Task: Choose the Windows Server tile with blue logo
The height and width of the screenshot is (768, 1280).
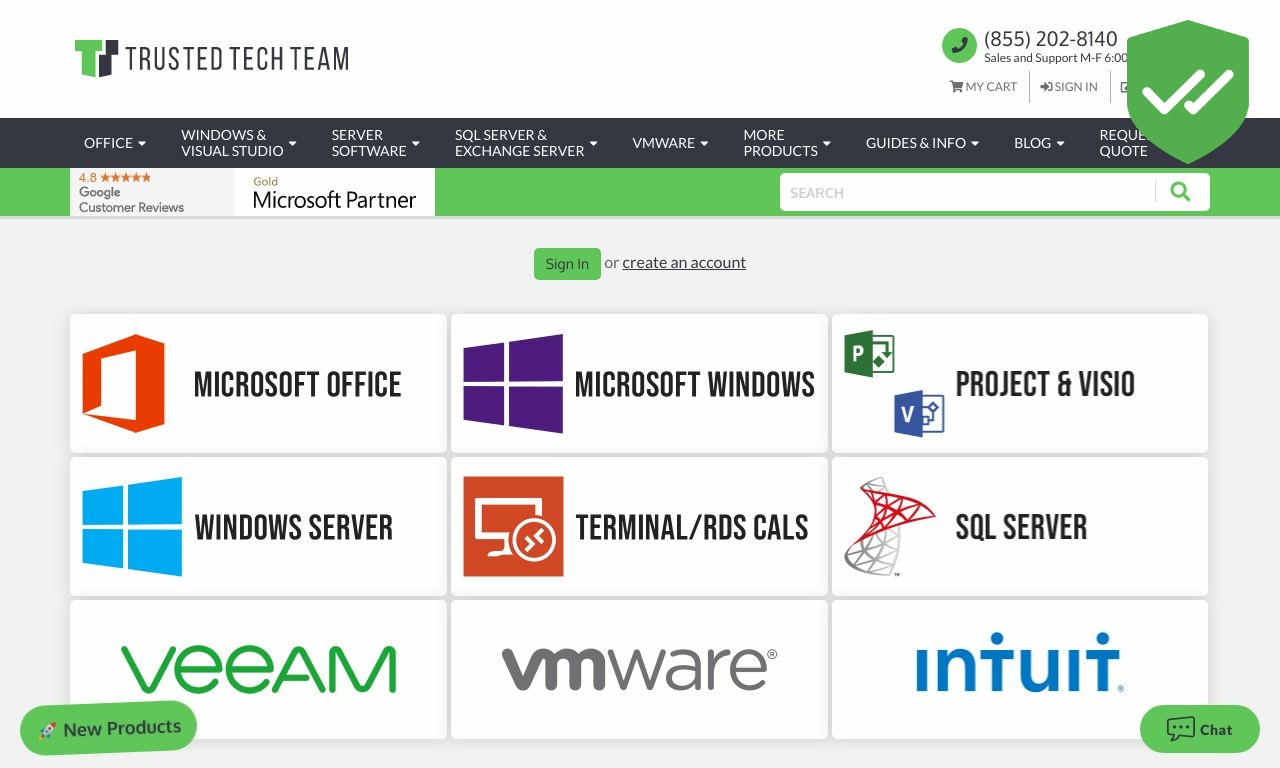Action: tap(258, 526)
